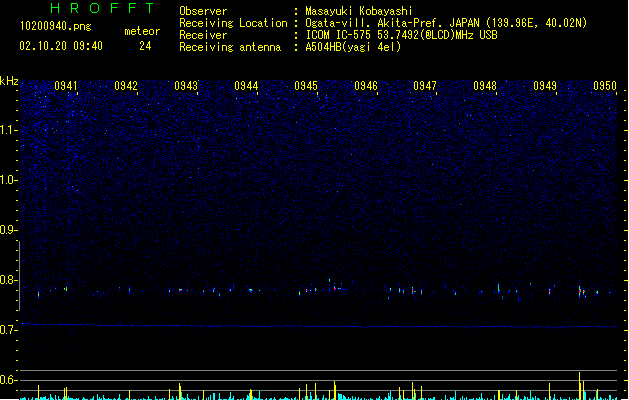Viewport: 629px width, 400px height.
Task: Select the ICOM IC-575 53.7492 MHz USB text
Action: [402, 35]
